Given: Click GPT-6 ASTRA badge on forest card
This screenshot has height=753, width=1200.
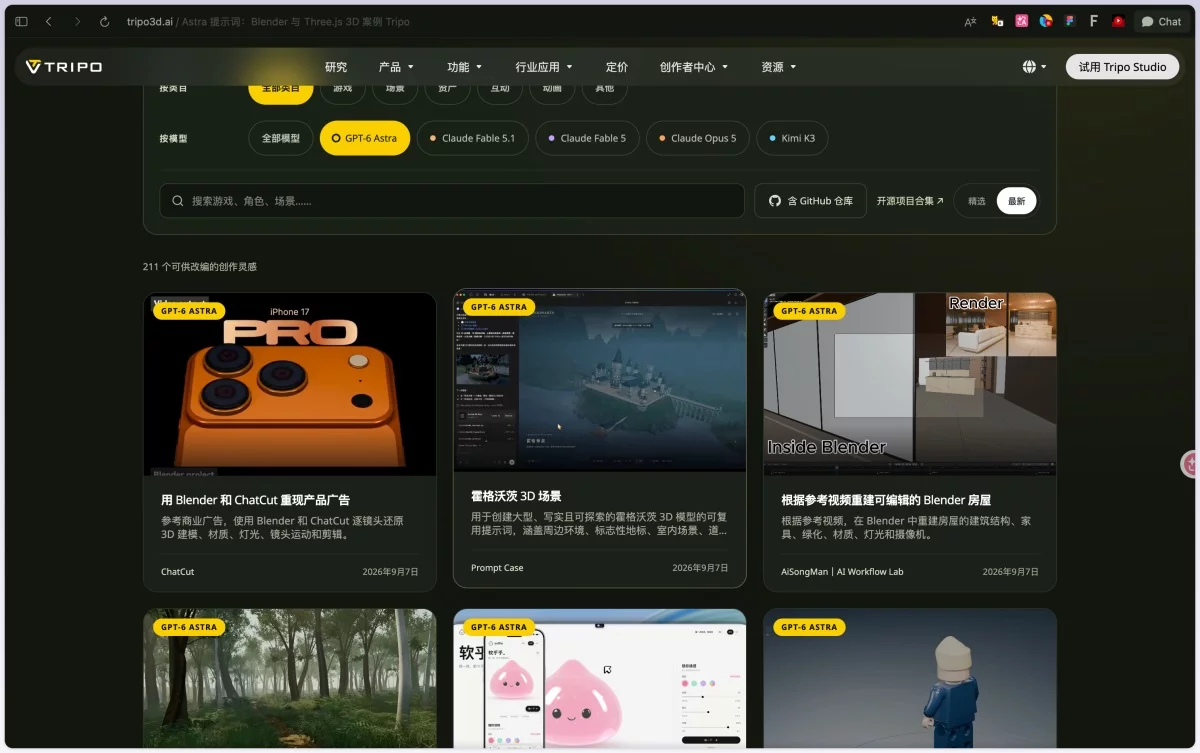Looking at the screenshot, I should pyautogui.click(x=189, y=627).
